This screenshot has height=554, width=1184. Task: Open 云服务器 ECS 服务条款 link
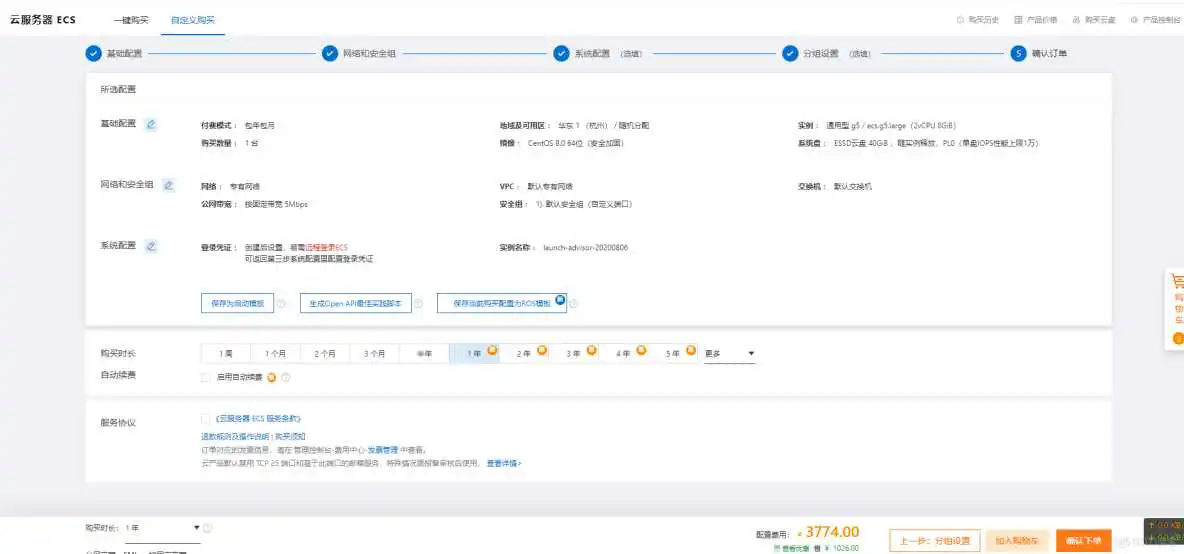pos(259,418)
